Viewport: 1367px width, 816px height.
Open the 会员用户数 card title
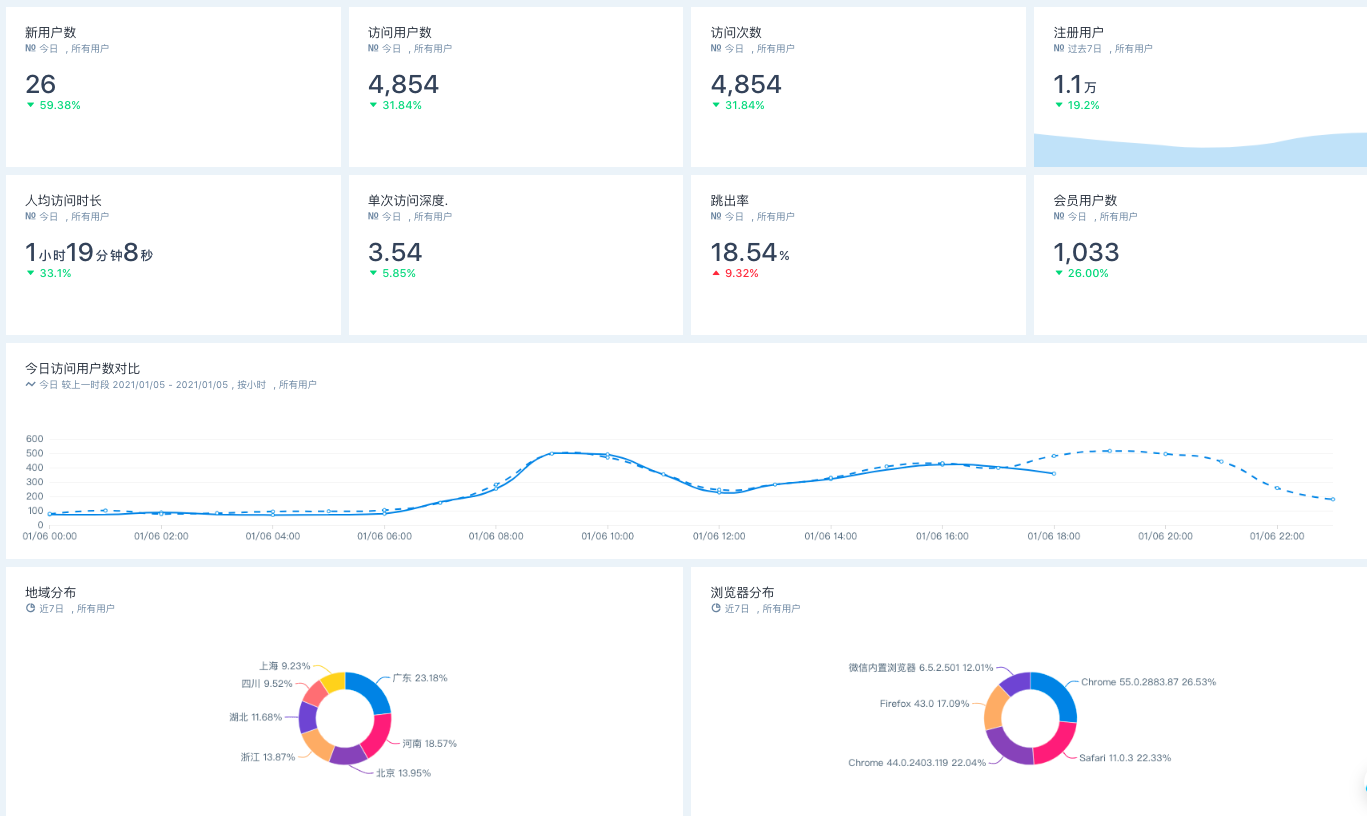coord(1085,200)
